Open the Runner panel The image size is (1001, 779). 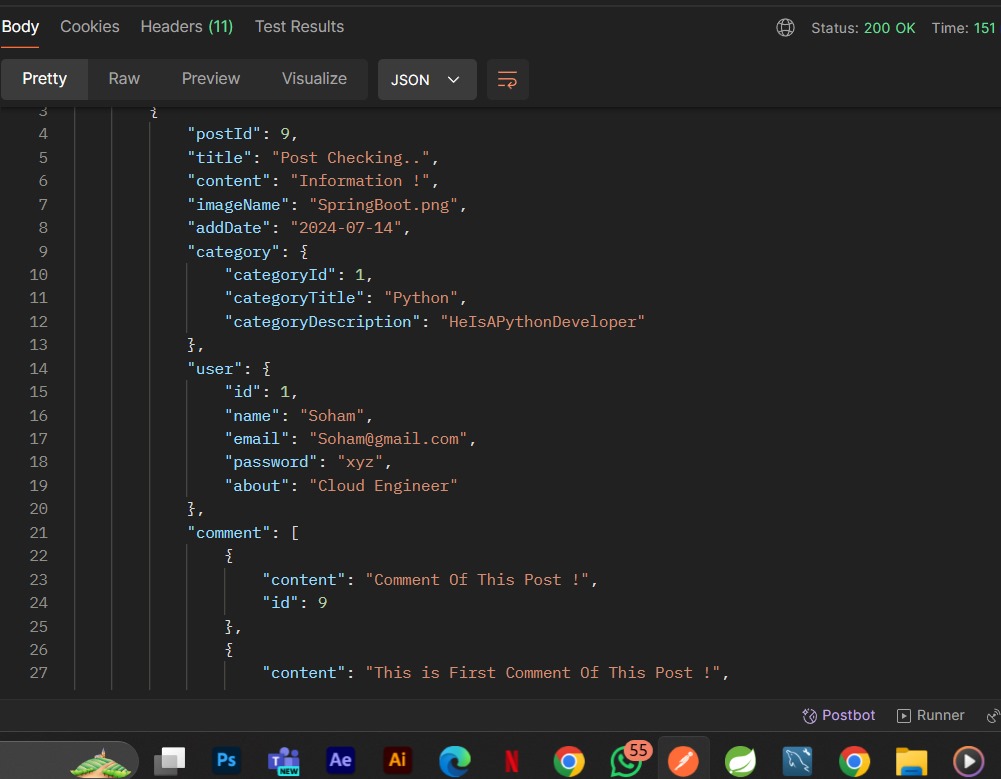point(930,715)
